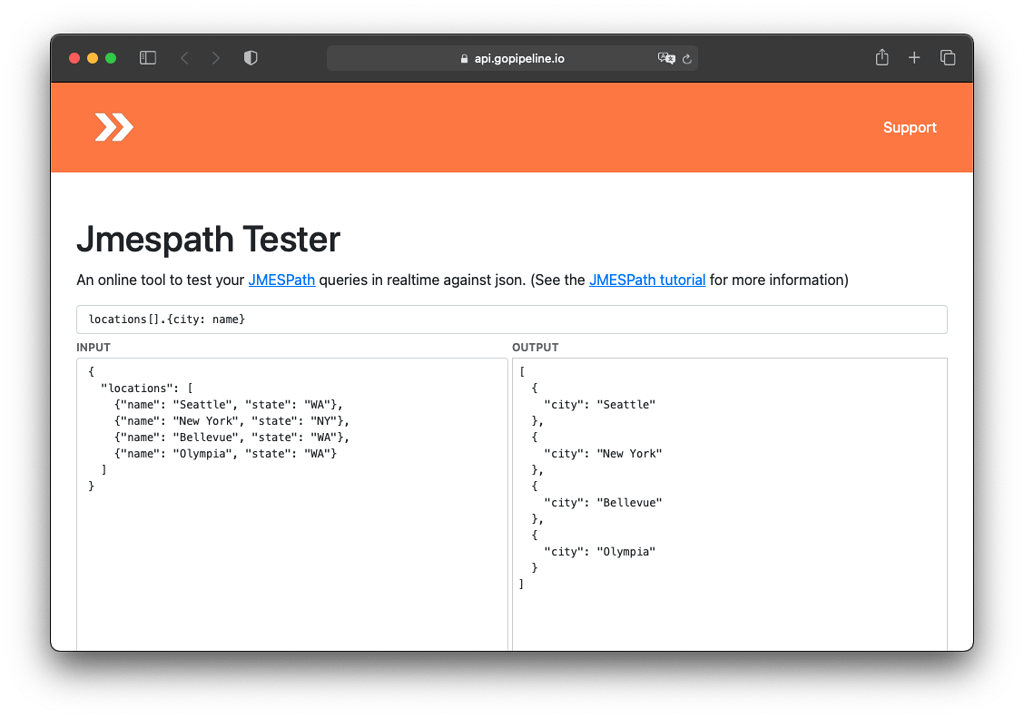Click the Safari privacy shield icon
1024x718 pixels.
[x=250, y=57]
